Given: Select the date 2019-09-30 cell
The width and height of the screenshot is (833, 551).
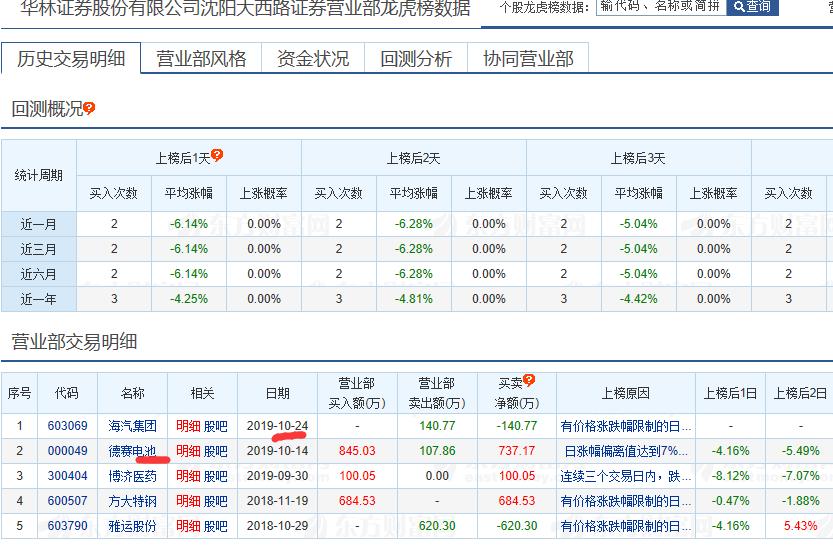Looking at the screenshot, I should 277,476.
